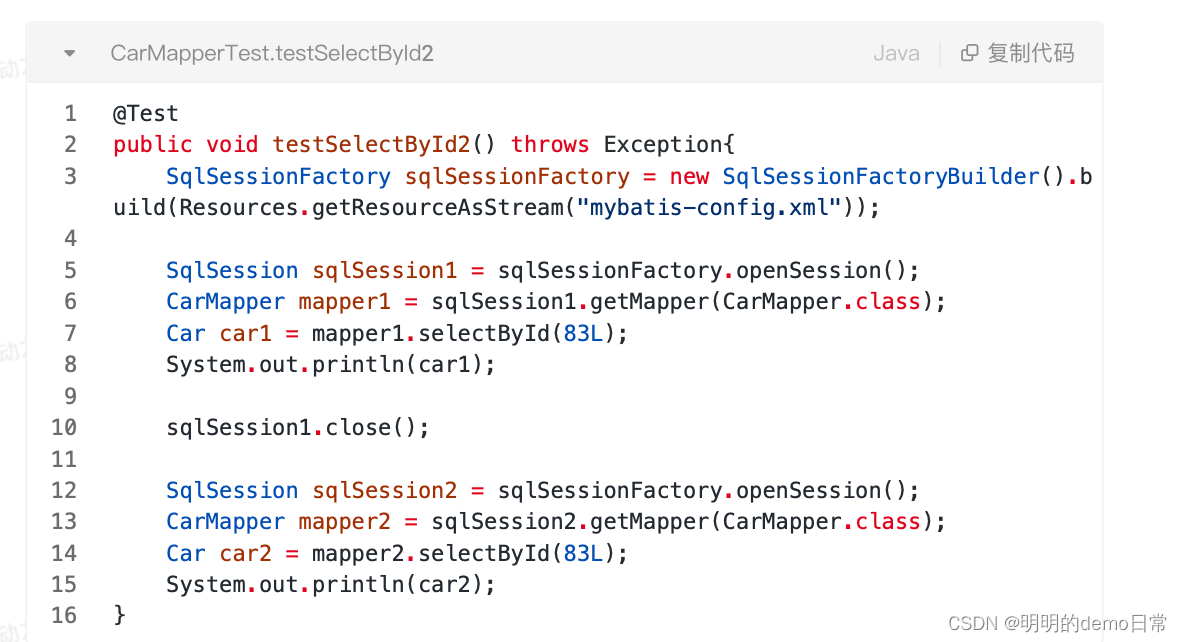Click the CSDN author watermark text
The height and width of the screenshot is (642, 1182).
(1057, 623)
